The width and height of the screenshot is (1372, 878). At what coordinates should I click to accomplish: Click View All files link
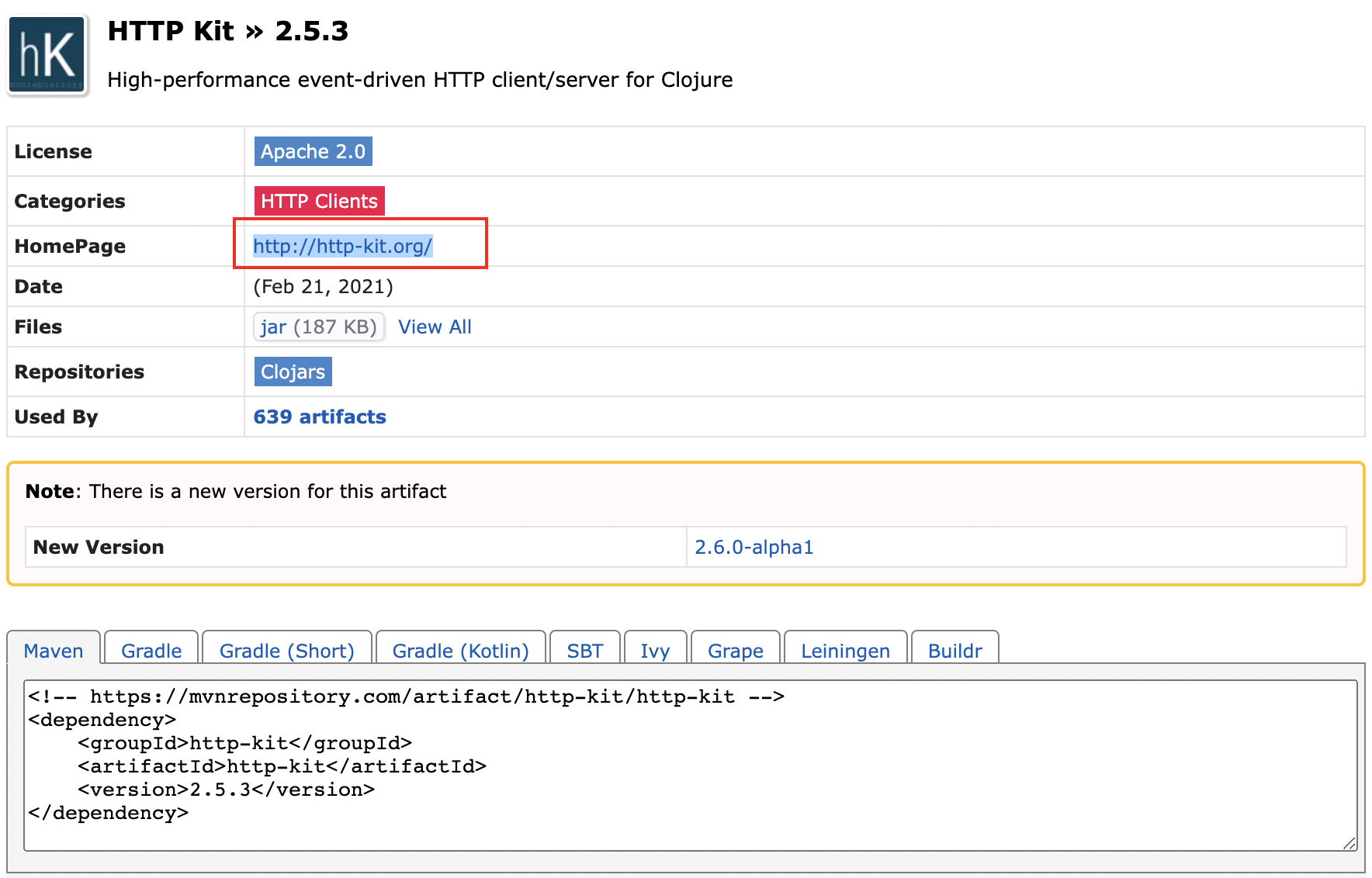(x=435, y=327)
